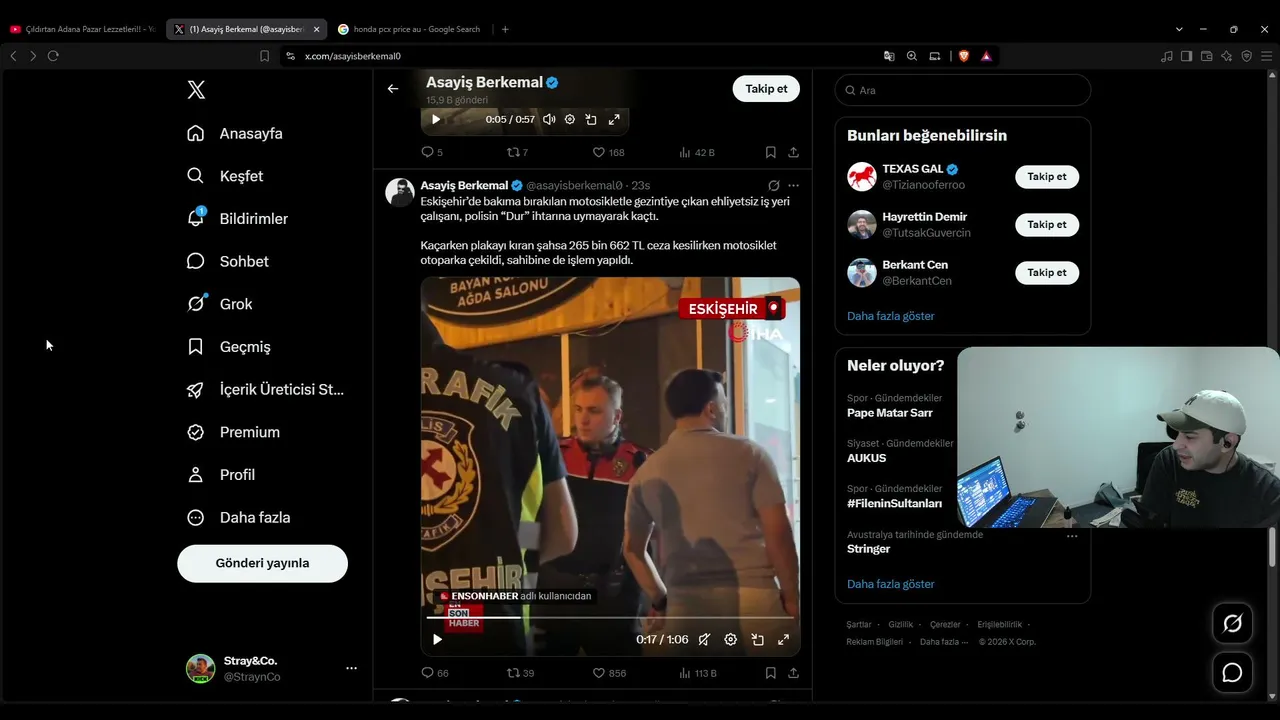Open Brave Rewards triangle icon
The width and height of the screenshot is (1280, 720).
[x=987, y=56]
